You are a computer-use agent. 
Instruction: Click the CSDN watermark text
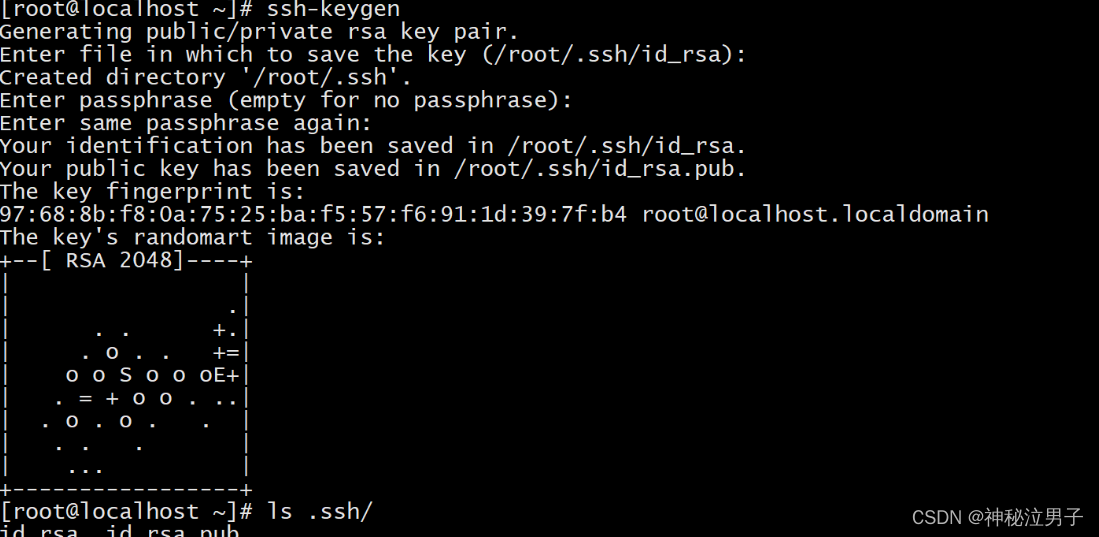click(x=998, y=517)
